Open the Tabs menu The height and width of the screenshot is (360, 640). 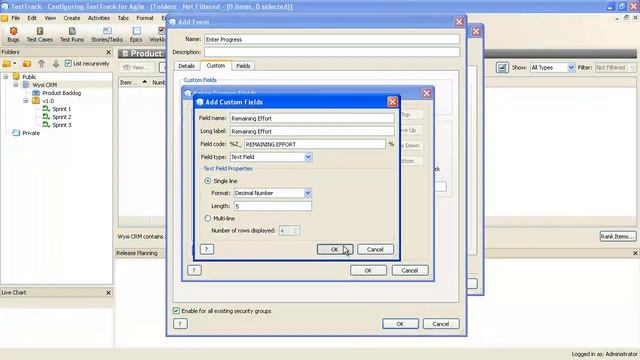point(123,18)
